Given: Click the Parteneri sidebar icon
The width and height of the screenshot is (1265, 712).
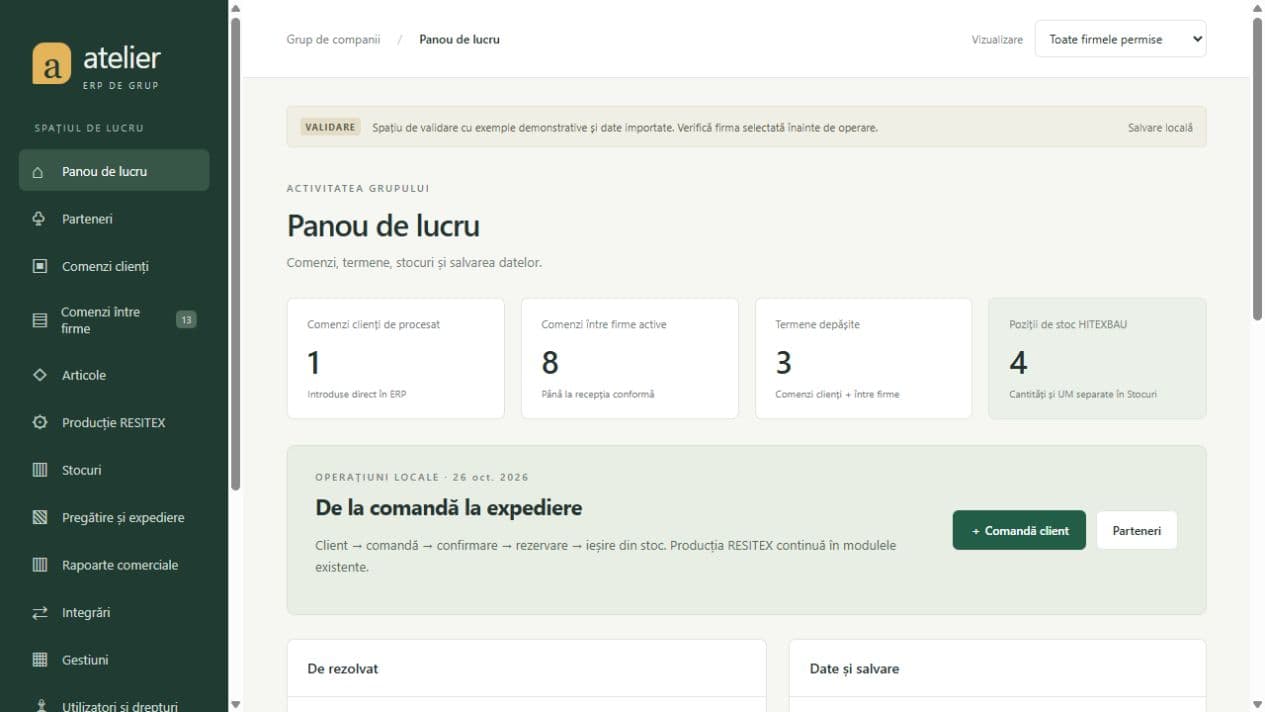Looking at the screenshot, I should 39,219.
